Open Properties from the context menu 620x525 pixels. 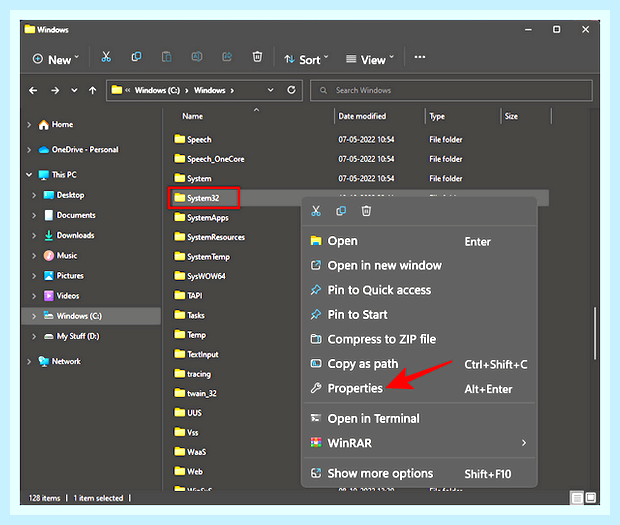(419, 388)
